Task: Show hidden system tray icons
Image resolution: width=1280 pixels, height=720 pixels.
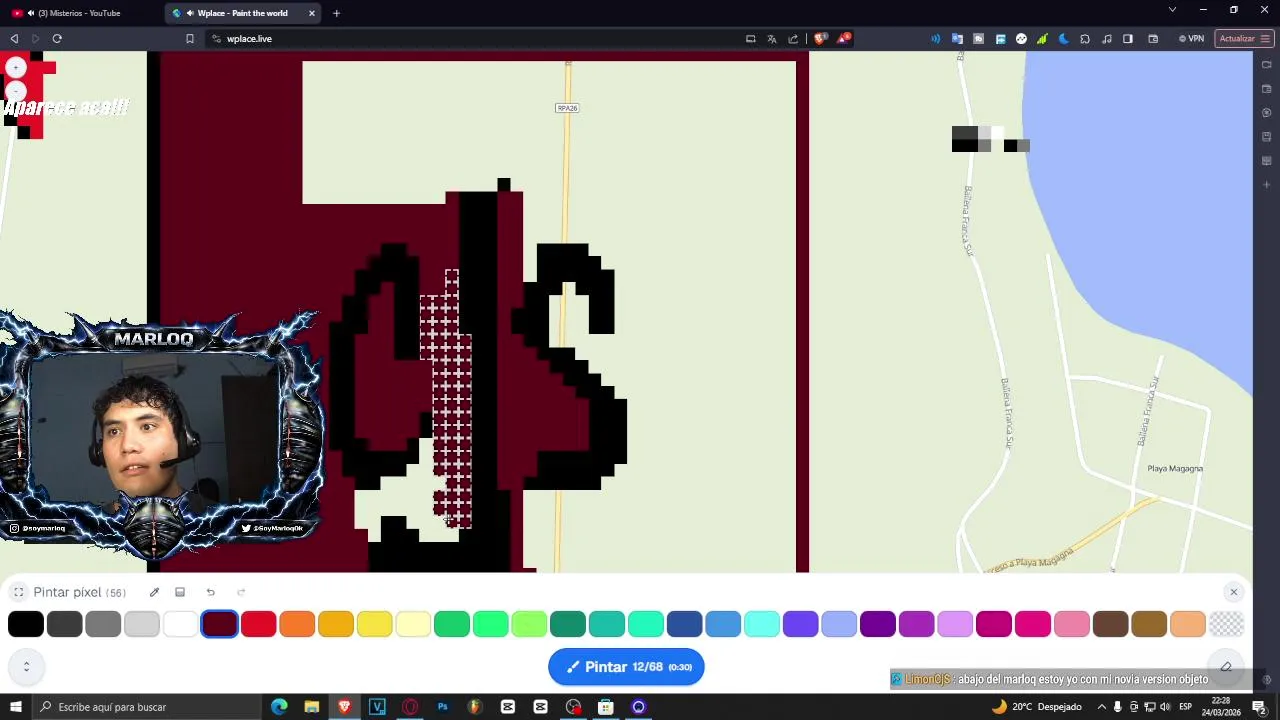Action: (x=1101, y=707)
